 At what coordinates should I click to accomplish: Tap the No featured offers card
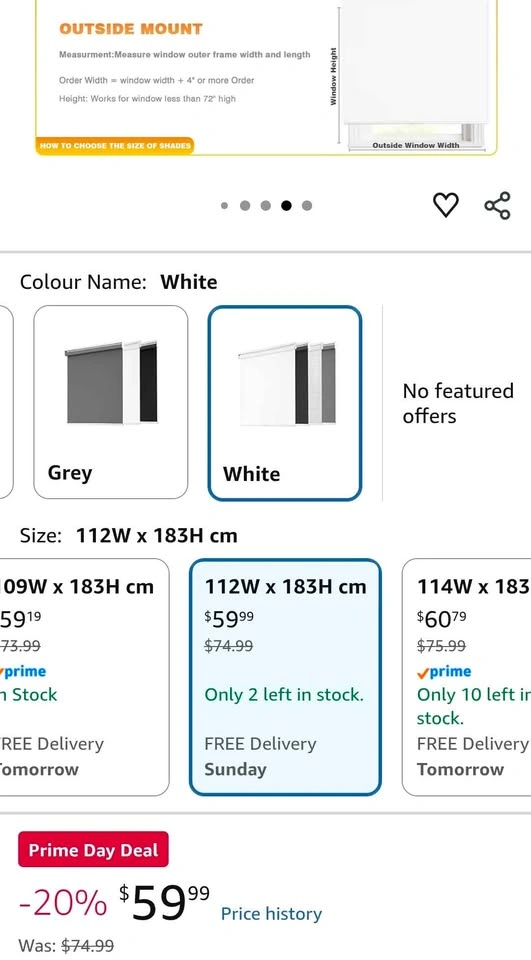coord(458,403)
